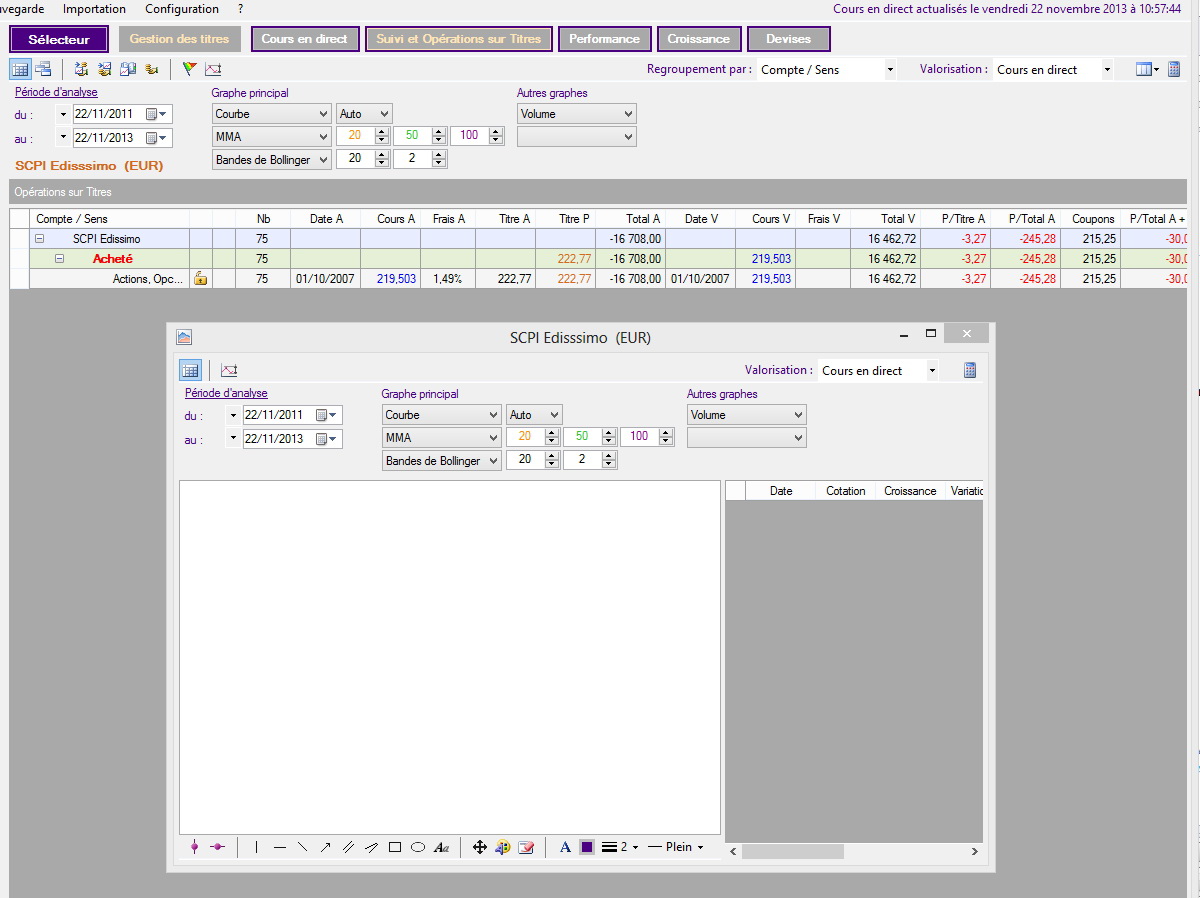Viewport: 1200px width, 898px height.
Task: Toggle table view in SCPI Edisssimo popup
Action: 190,370
